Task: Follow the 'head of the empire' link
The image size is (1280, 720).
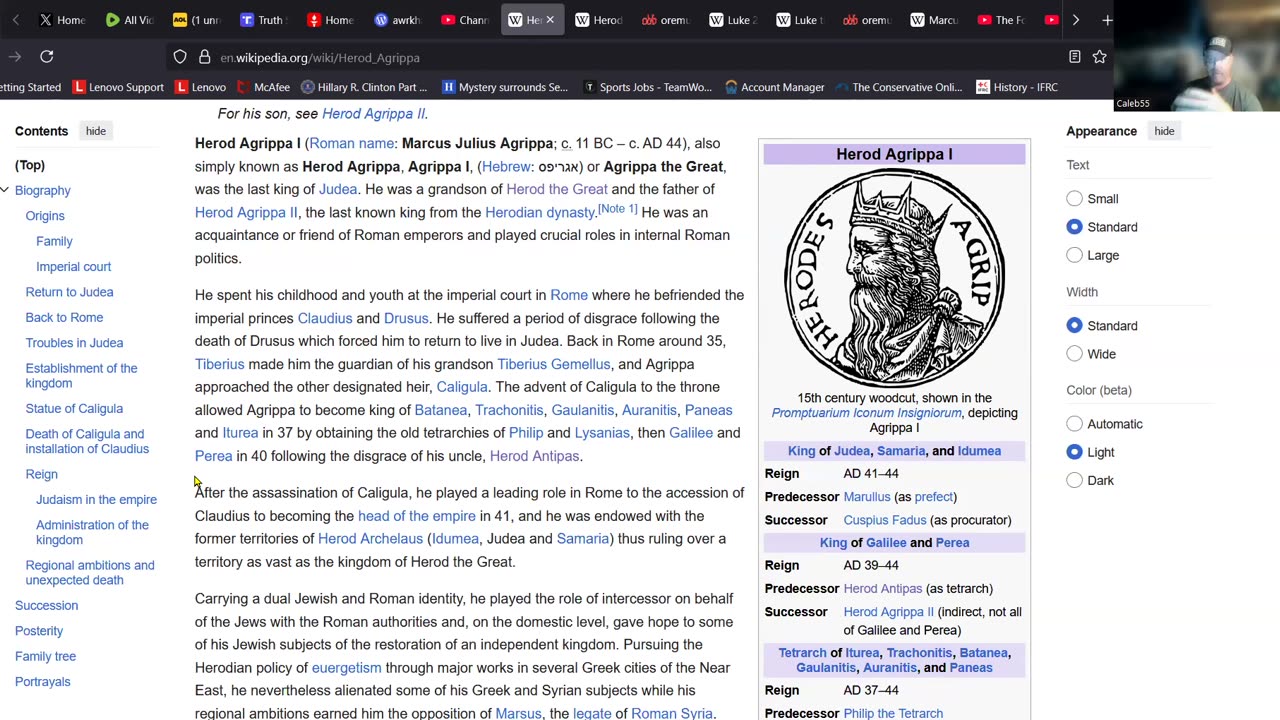Action: [417, 516]
